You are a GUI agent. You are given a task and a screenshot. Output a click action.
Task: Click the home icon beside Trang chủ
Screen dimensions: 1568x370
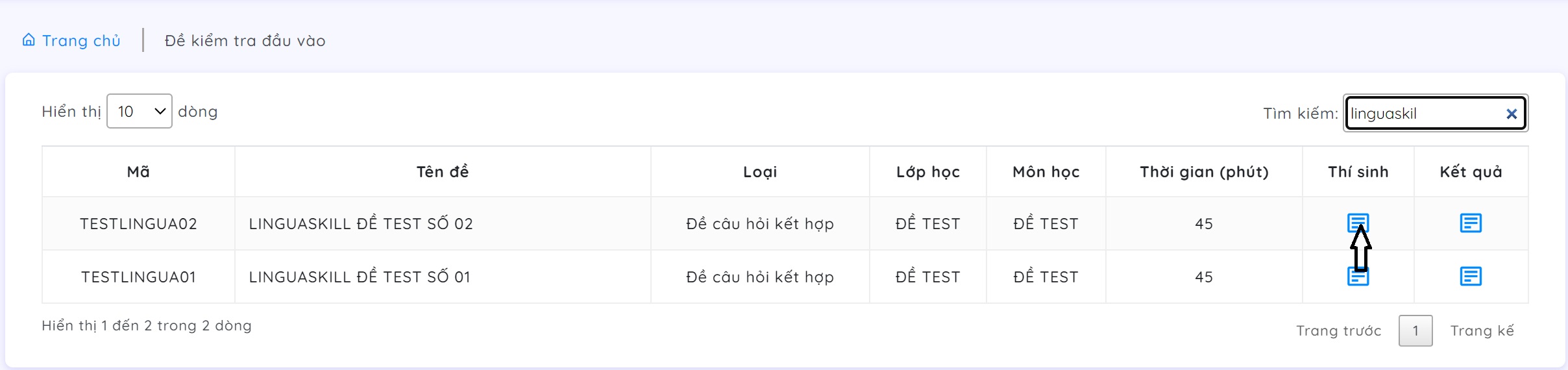[29, 40]
